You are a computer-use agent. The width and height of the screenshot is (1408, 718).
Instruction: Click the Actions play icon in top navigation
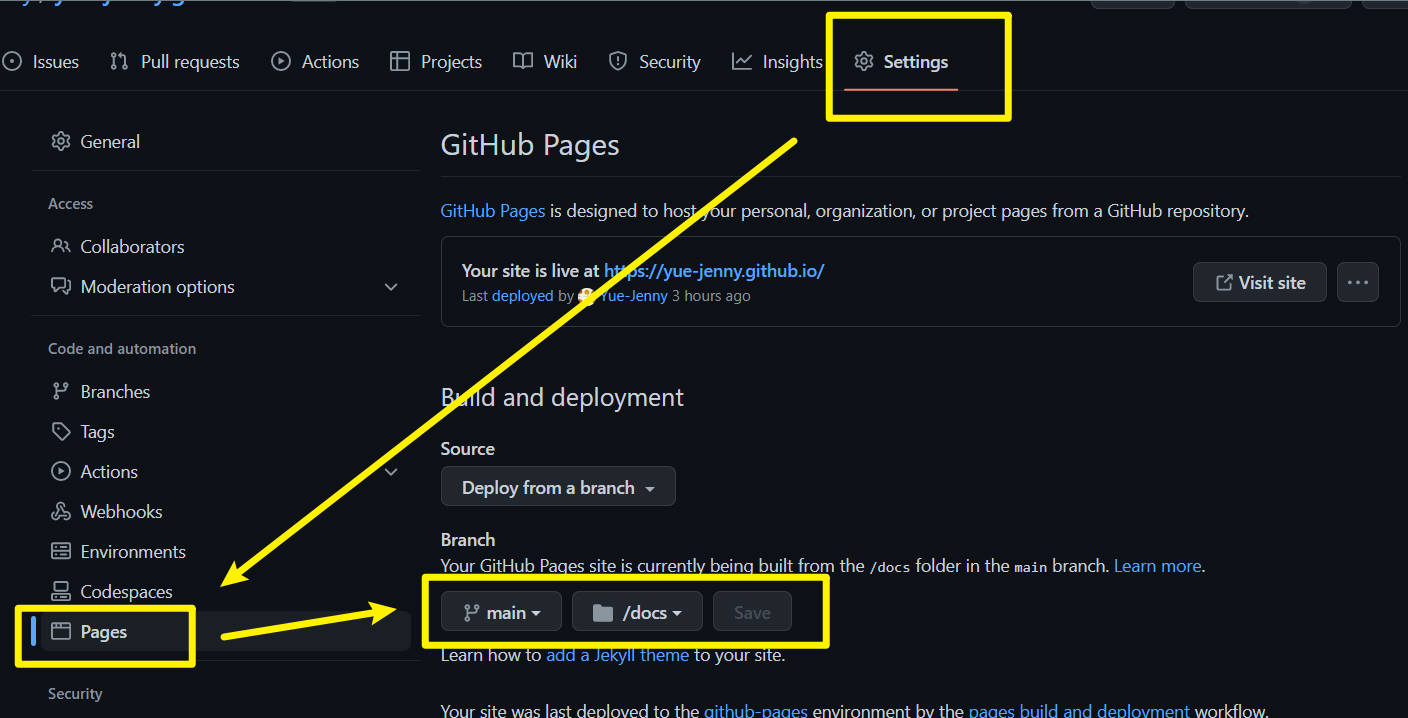tap(281, 62)
